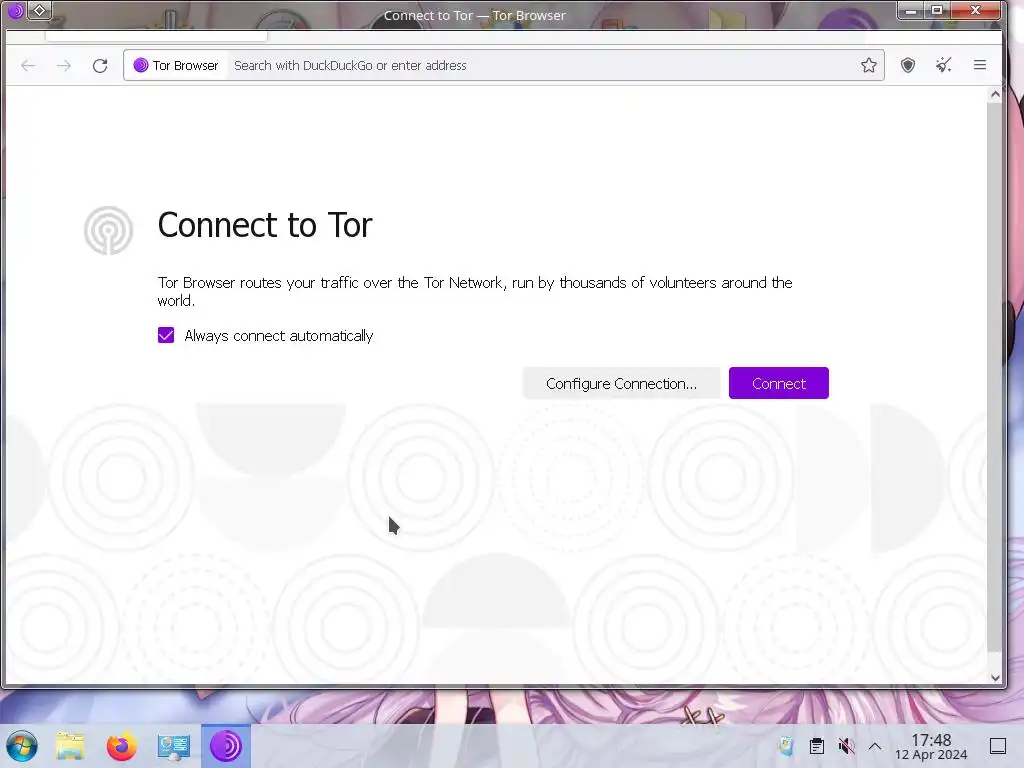1024x768 pixels.
Task: Reload the current page
Action: pyautogui.click(x=100, y=65)
